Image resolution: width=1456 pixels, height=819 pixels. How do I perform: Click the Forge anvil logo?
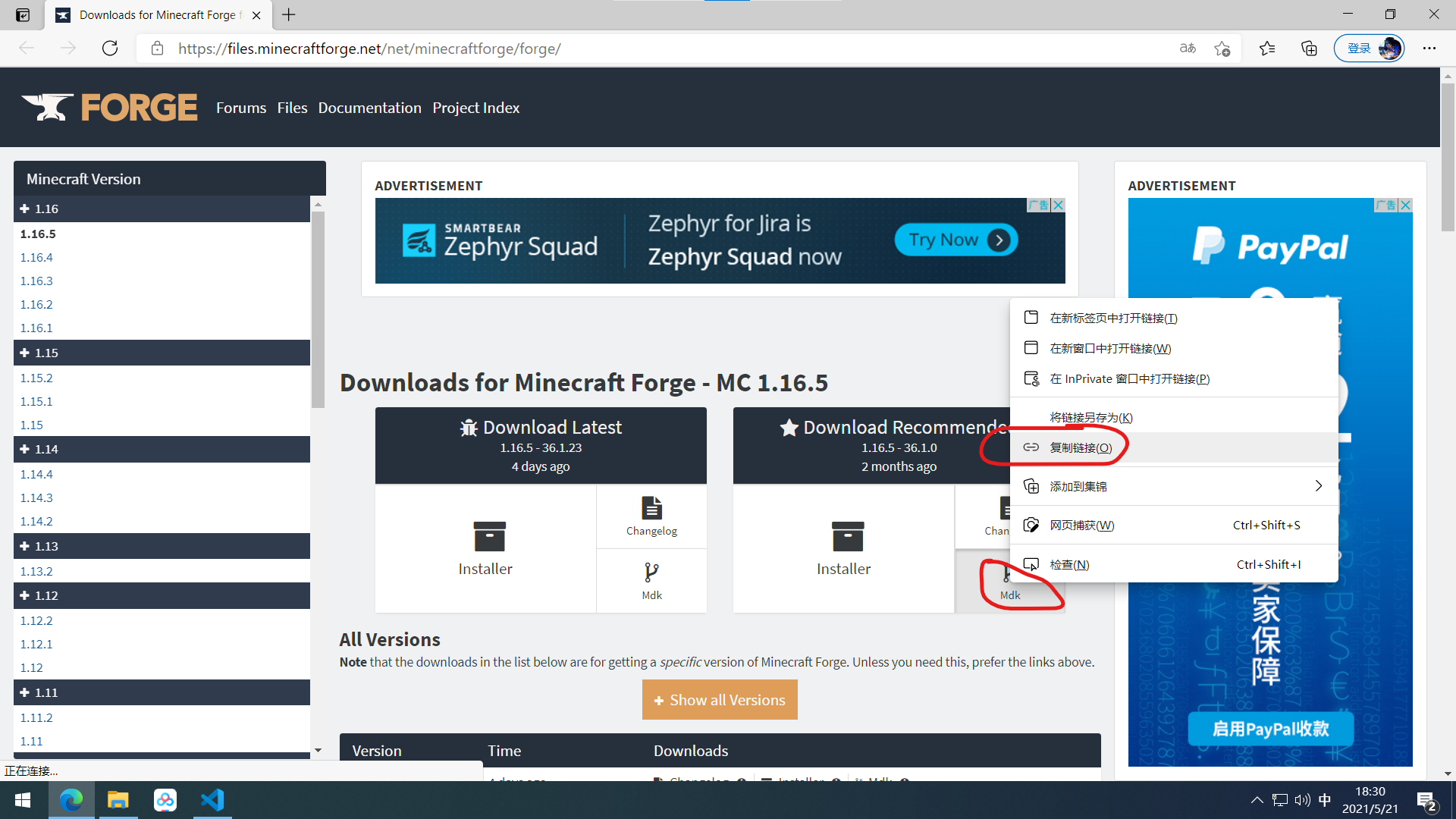[x=47, y=106]
